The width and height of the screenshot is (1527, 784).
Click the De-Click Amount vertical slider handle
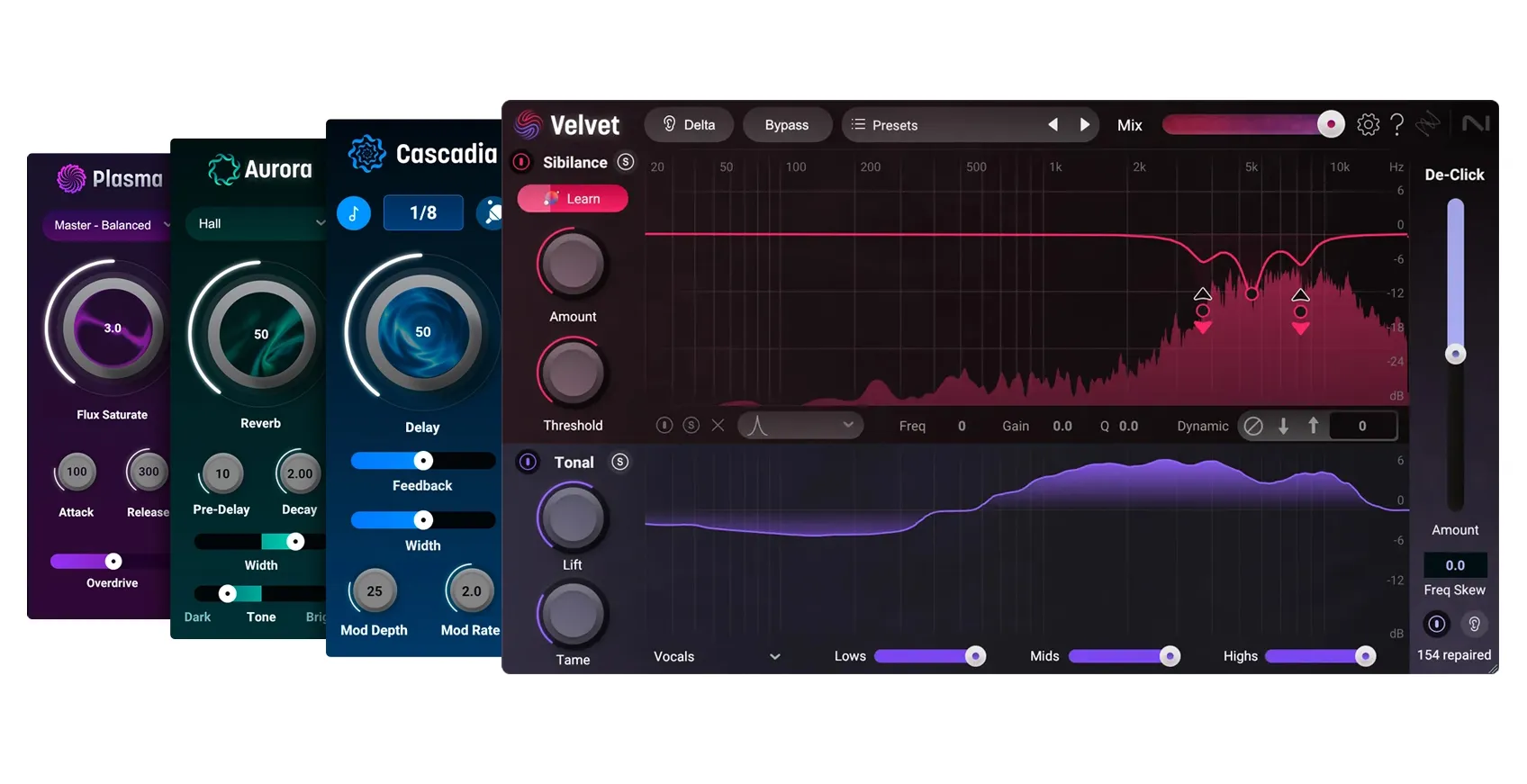pyautogui.click(x=1456, y=354)
